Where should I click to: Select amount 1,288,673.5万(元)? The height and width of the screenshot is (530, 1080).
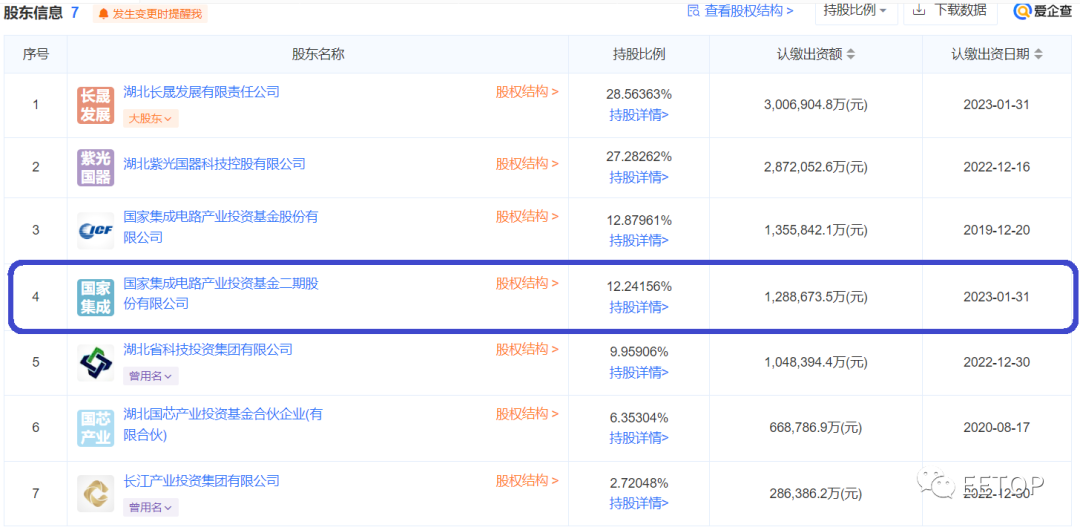coord(816,297)
